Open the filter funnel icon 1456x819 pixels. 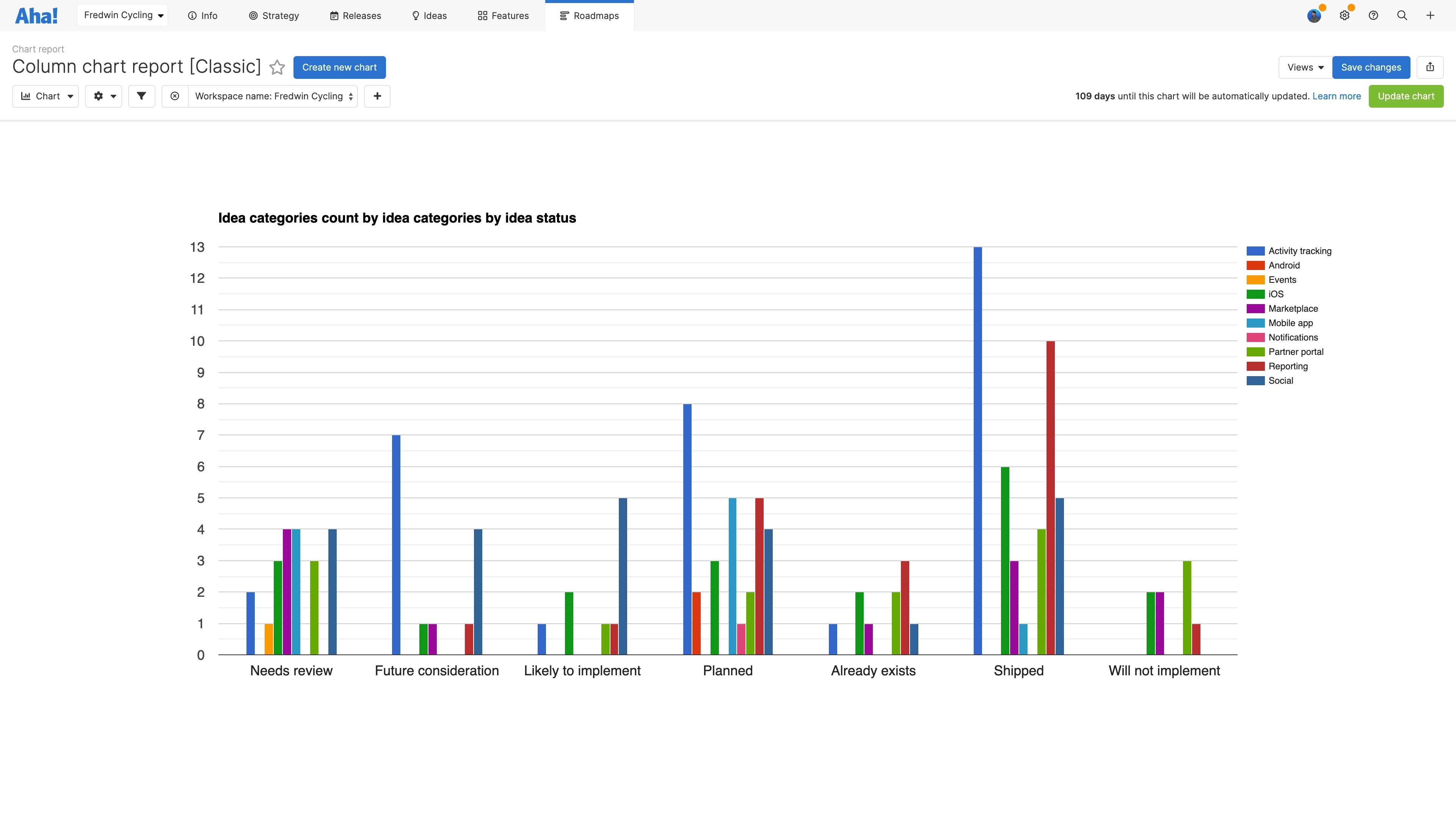tap(141, 96)
